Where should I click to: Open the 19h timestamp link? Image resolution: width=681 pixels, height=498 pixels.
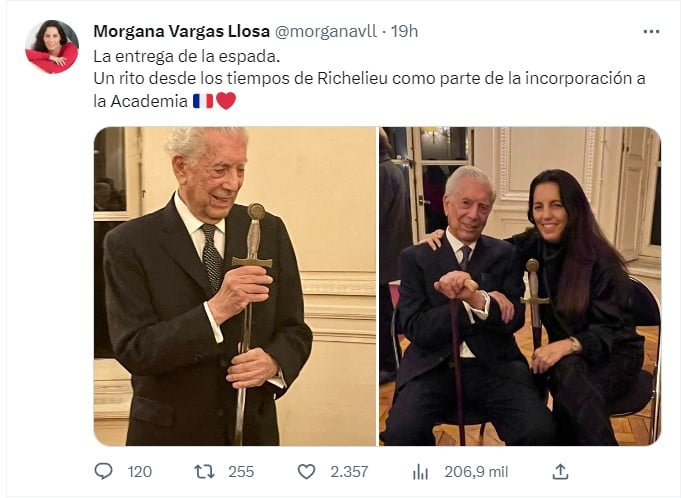click(x=404, y=31)
